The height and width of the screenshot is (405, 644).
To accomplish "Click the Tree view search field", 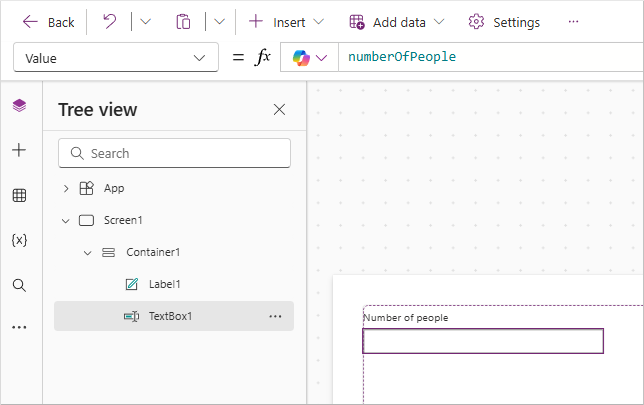I will click(174, 153).
